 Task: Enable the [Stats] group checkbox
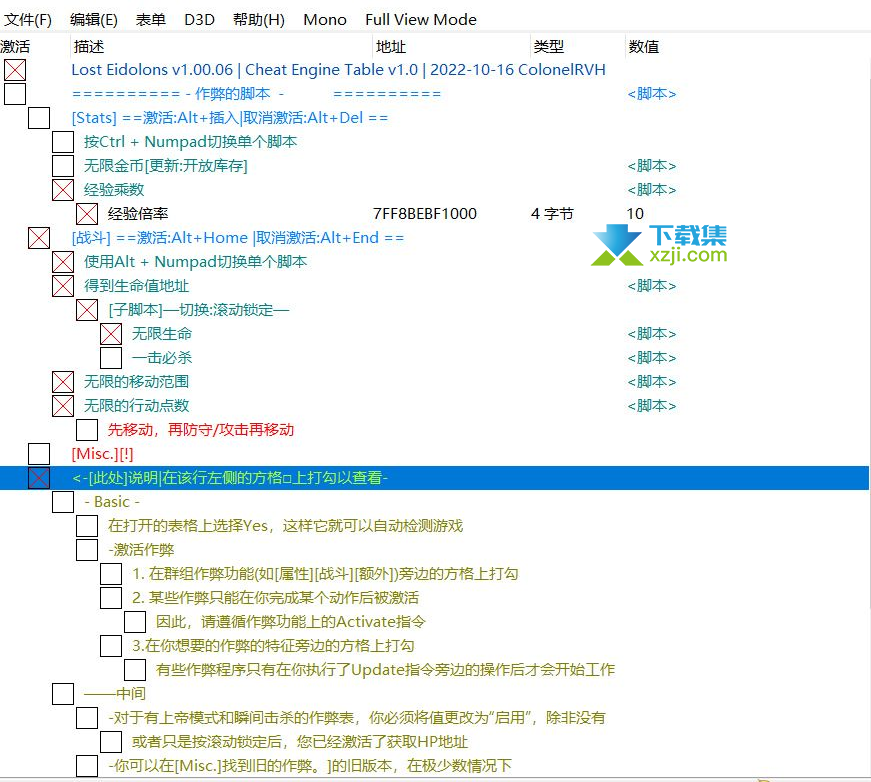(39, 118)
